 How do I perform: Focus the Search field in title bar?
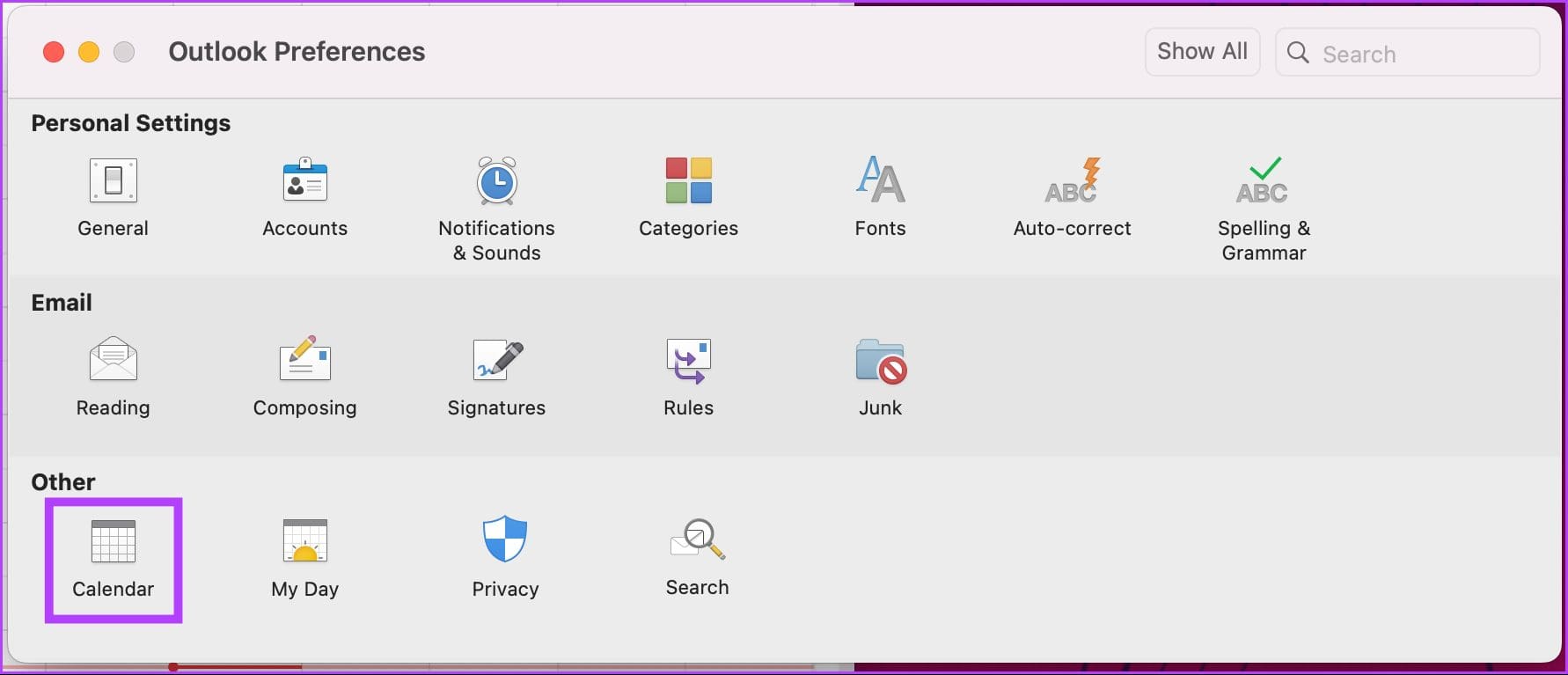(x=1407, y=53)
